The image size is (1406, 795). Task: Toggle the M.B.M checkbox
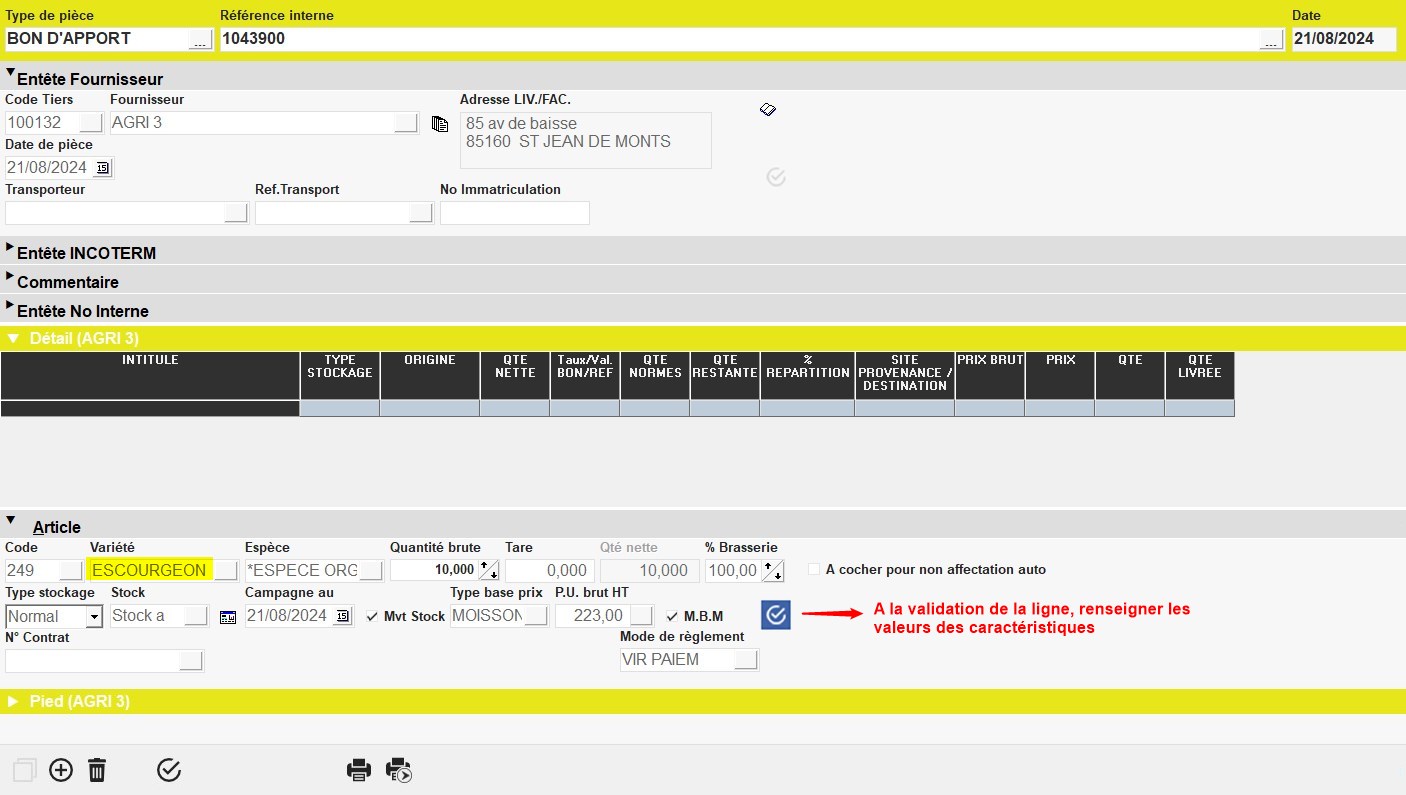pos(672,616)
